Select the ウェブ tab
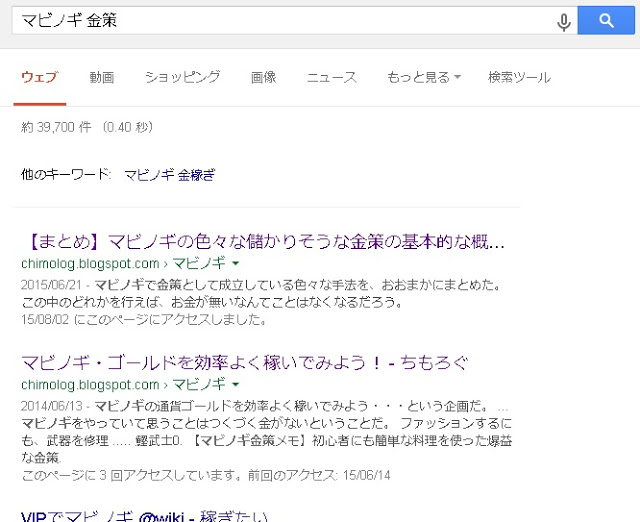The width and height of the screenshot is (640, 522). click(40, 77)
